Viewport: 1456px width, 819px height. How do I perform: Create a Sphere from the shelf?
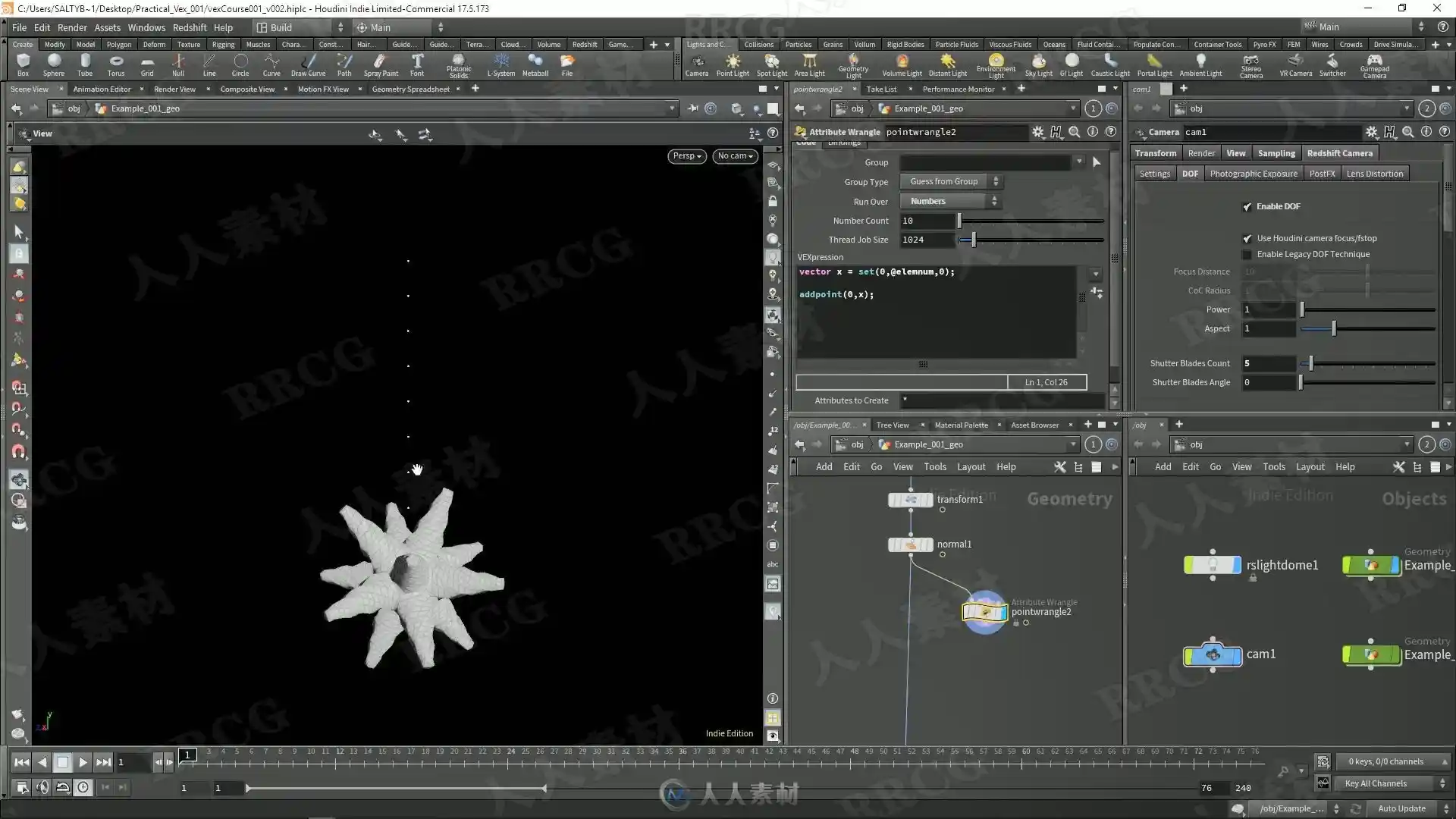click(x=53, y=64)
